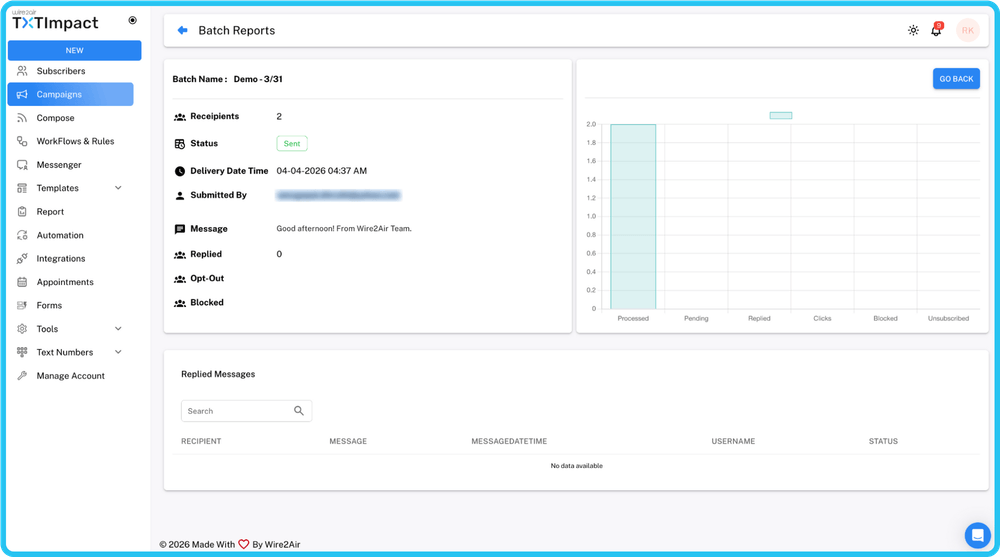
Task: Click the blue back arrow icon
Action: click(x=182, y=30)
